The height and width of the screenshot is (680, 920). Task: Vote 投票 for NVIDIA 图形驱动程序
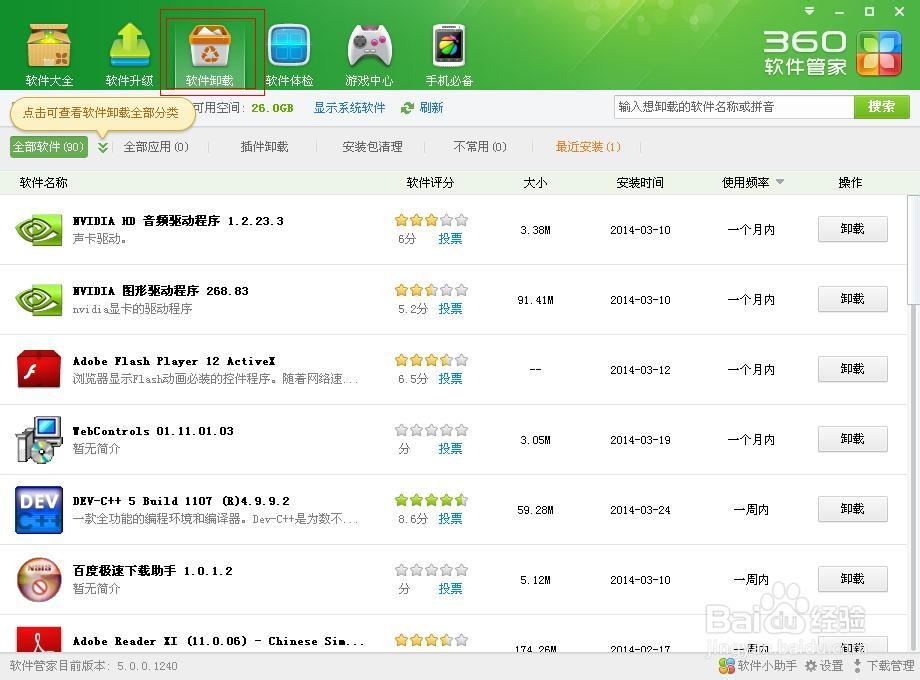tap(450, 309)
